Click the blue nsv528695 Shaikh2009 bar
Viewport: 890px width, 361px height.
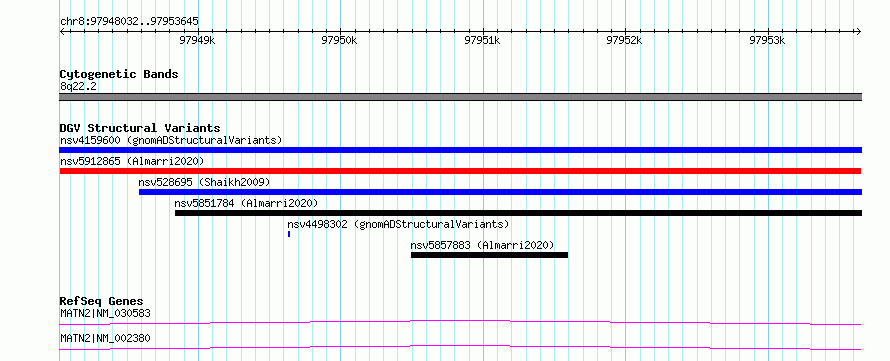500,192
